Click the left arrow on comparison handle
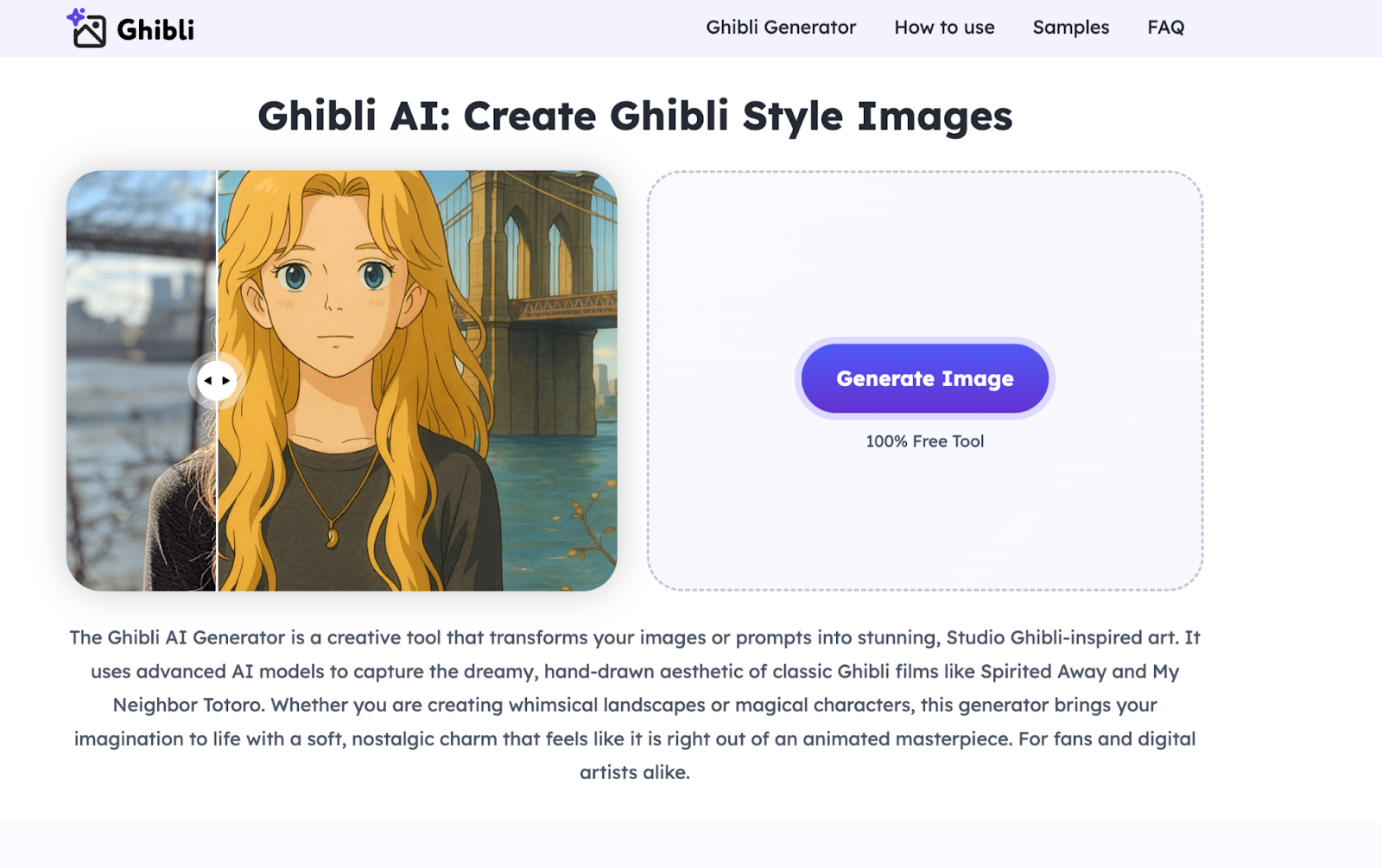Image resolution: width=1382 pixels, height=868 pixels. (x=207, y=380)
